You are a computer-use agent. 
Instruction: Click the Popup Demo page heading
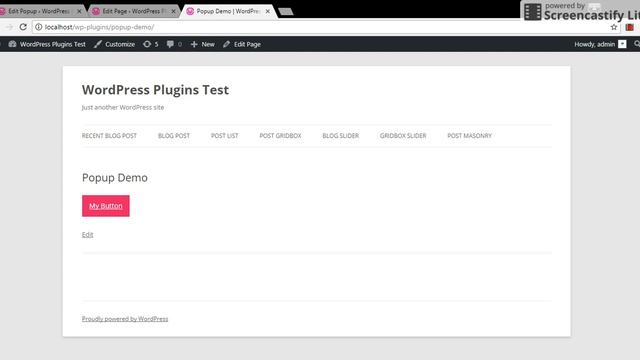coord(115,178)
